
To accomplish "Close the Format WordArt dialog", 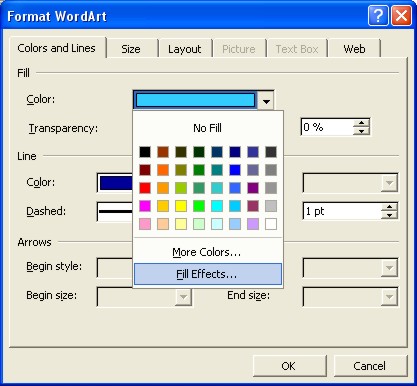I will coord(401,16).
